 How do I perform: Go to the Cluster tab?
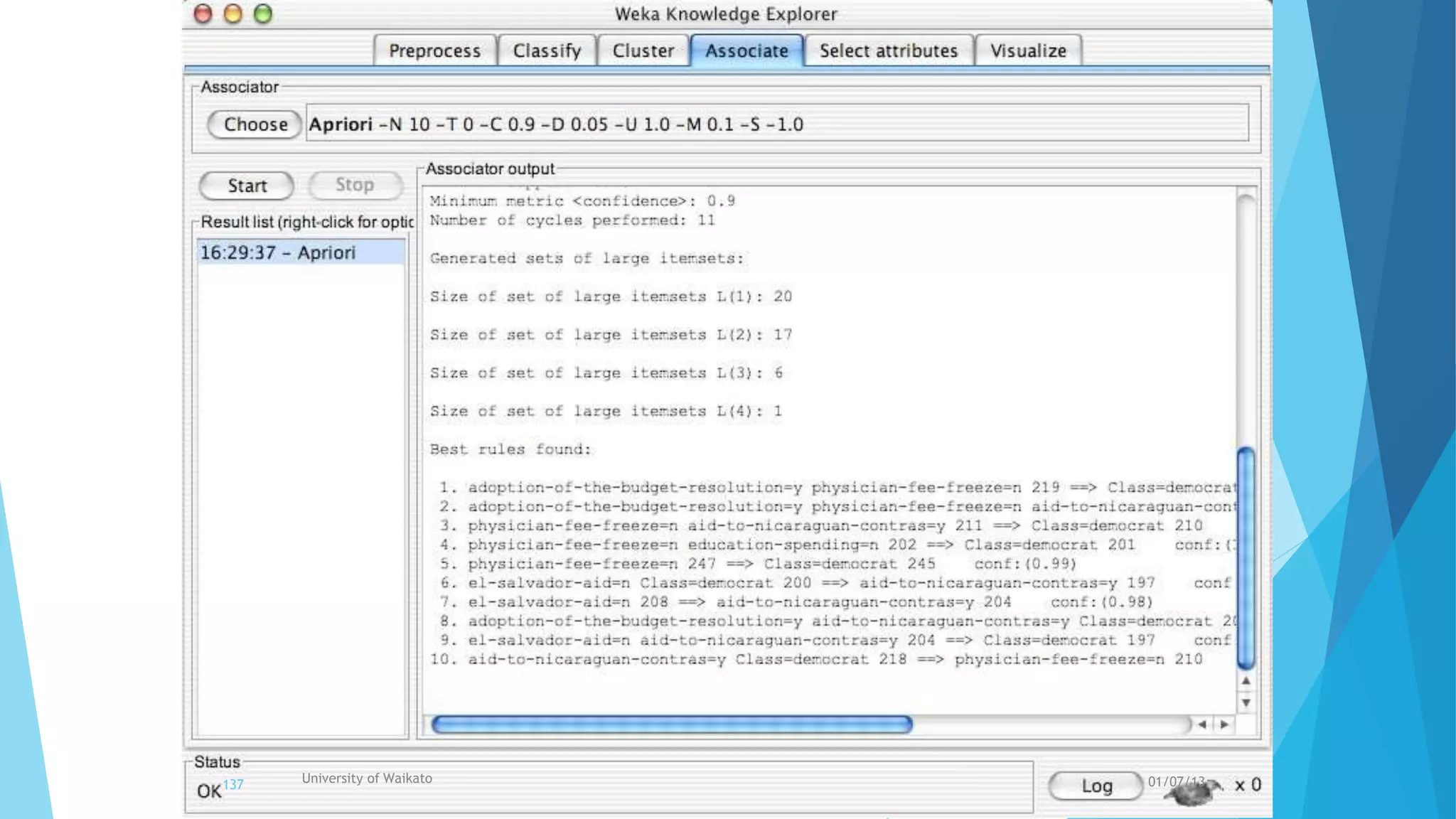click(x=643, y=51)
